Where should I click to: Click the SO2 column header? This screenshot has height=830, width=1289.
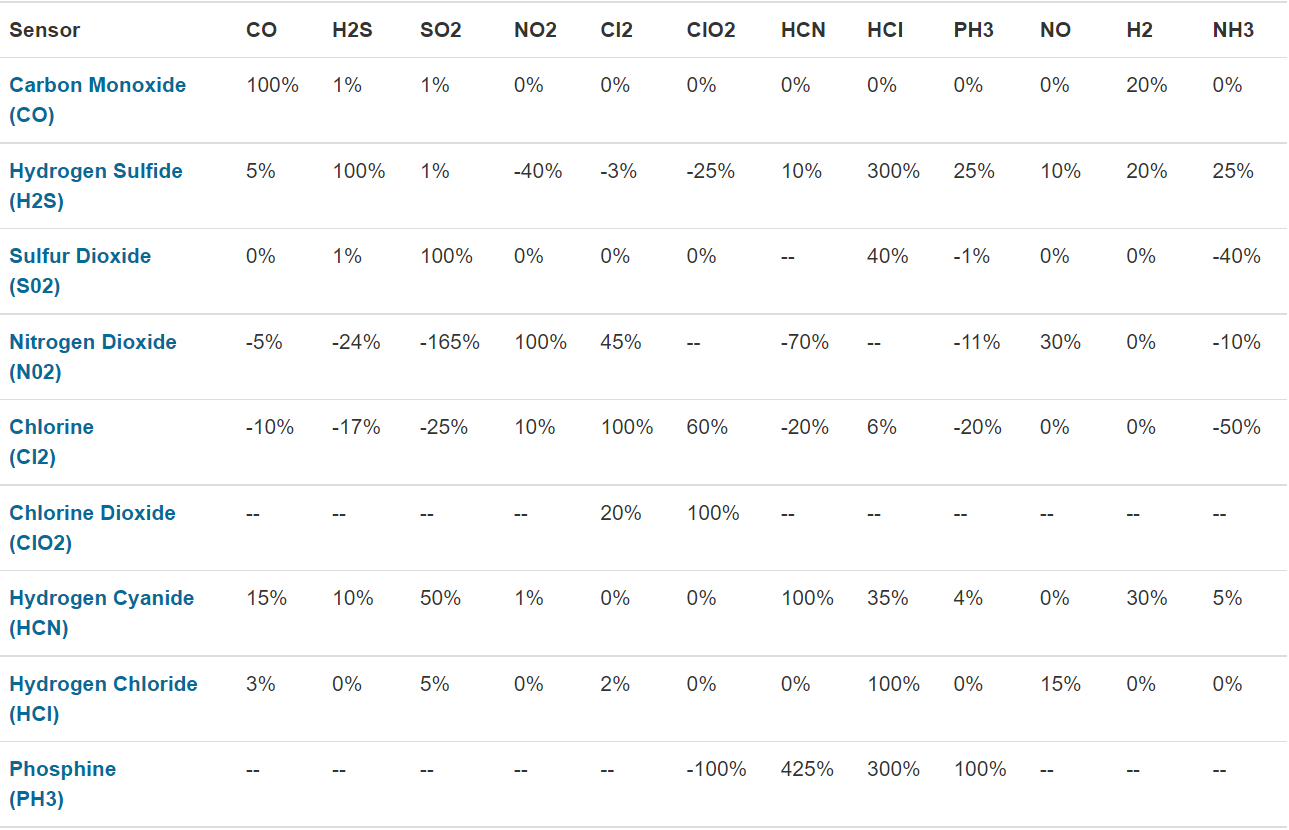tap(440, 30)
